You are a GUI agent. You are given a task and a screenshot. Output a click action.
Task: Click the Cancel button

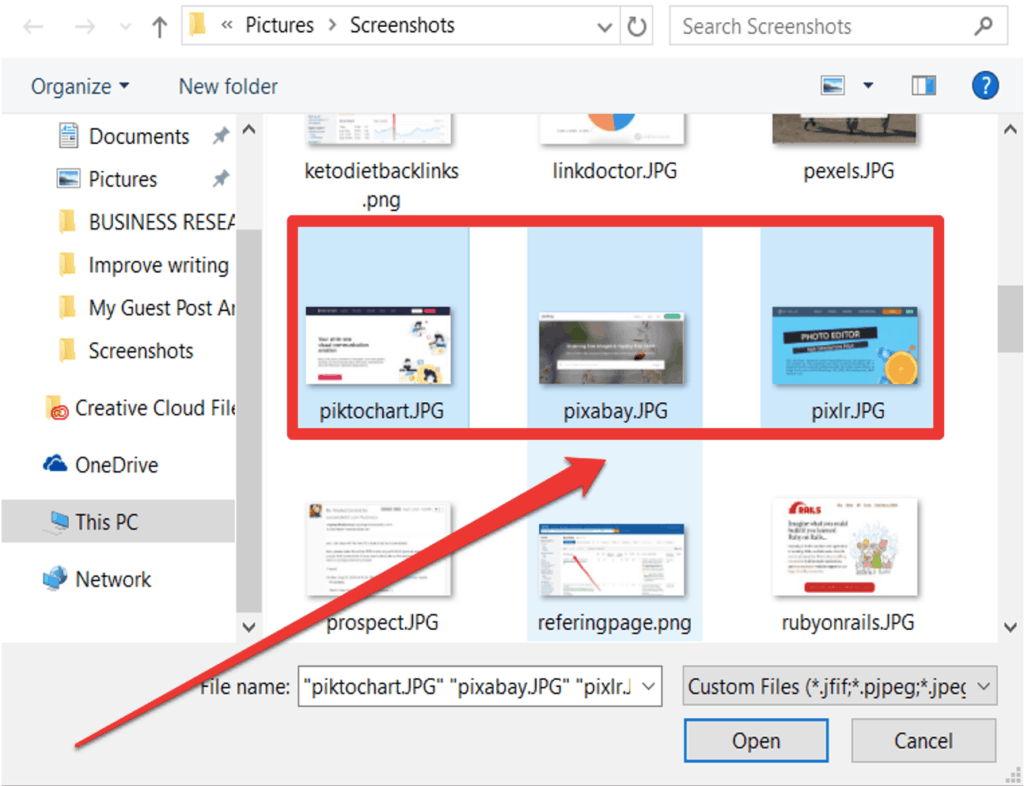(923, 741)
